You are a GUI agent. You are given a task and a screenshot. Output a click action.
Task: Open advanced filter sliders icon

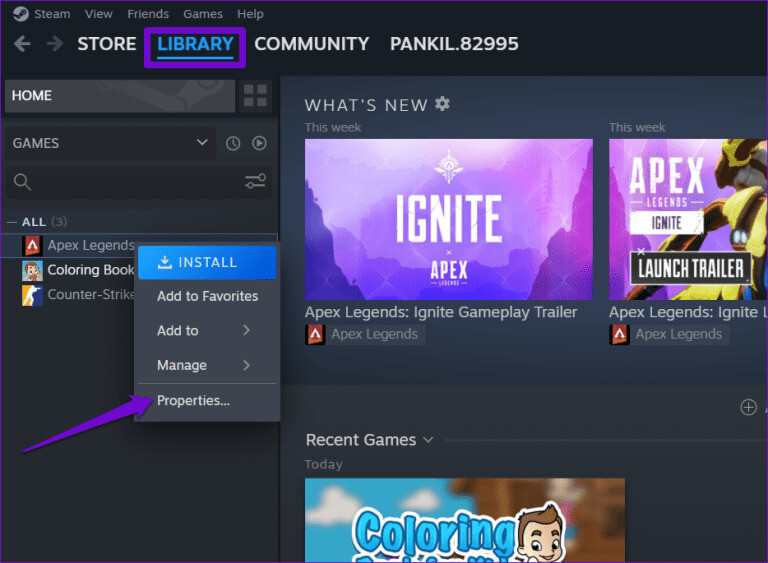pos(255,181)
